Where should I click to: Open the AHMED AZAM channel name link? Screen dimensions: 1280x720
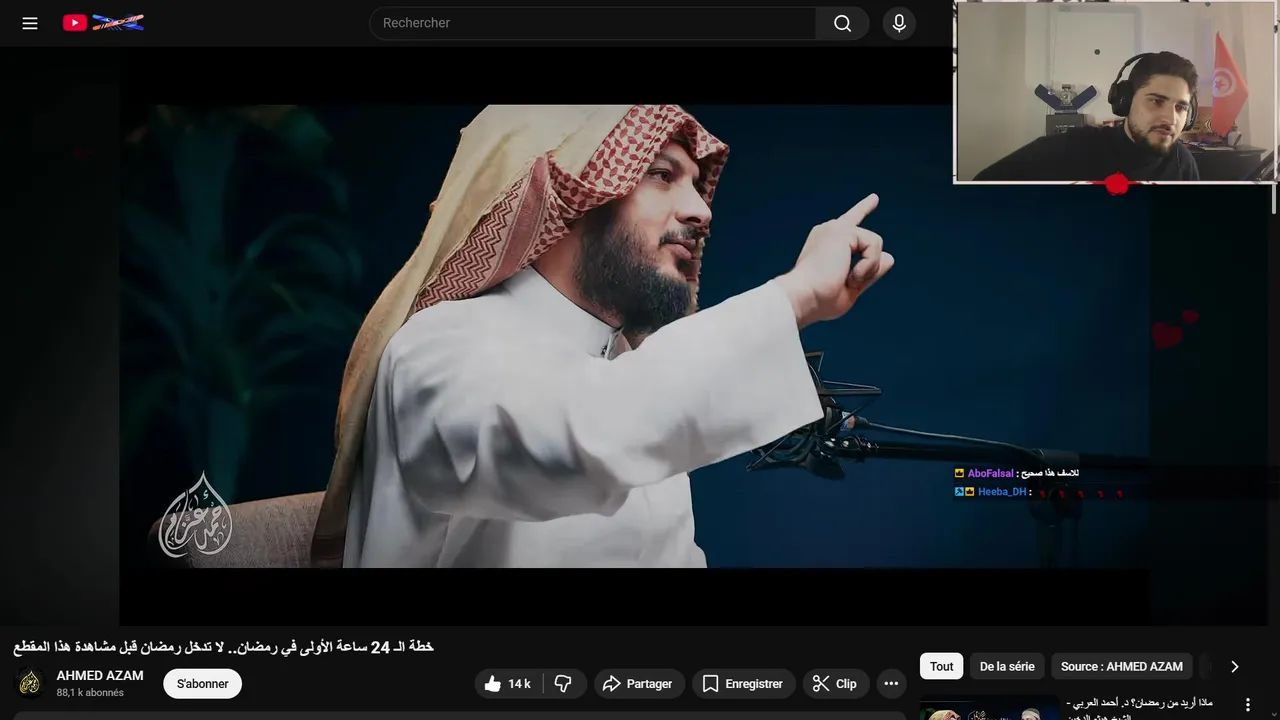[100, 676]
